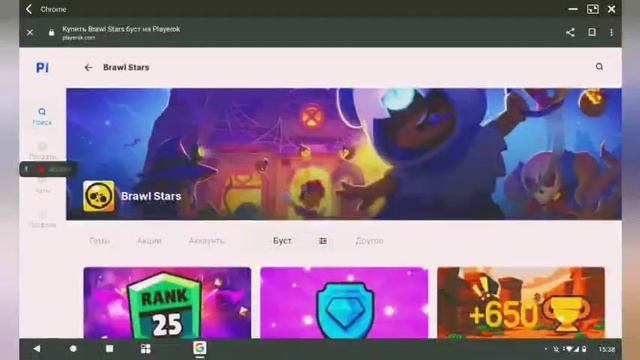
Task: Open filters icon next to Буст tab
Action: point(322,241)
